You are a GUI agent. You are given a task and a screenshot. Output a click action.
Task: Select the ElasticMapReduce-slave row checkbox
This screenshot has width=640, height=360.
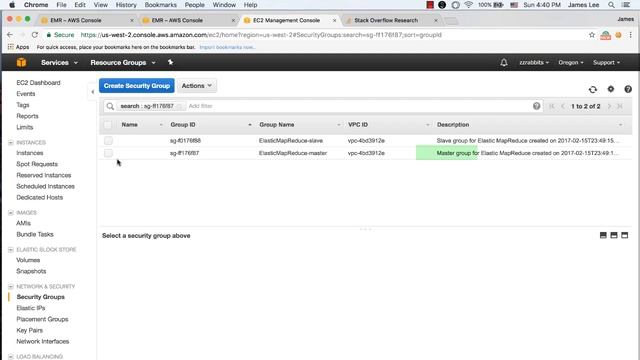pyautogui.click(x=108, y=140)
